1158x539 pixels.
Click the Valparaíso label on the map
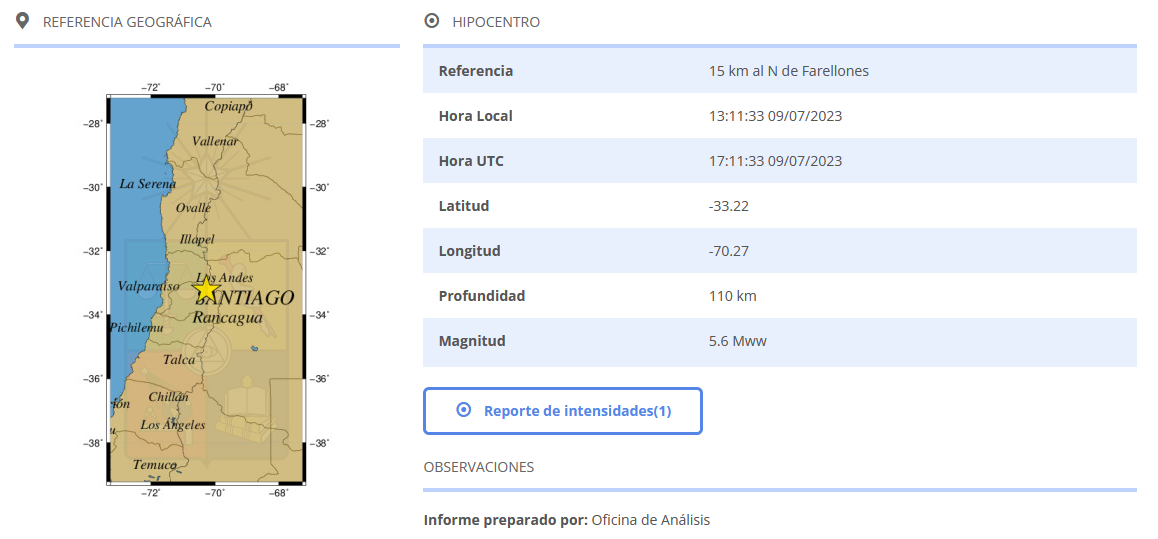point(148,286)
